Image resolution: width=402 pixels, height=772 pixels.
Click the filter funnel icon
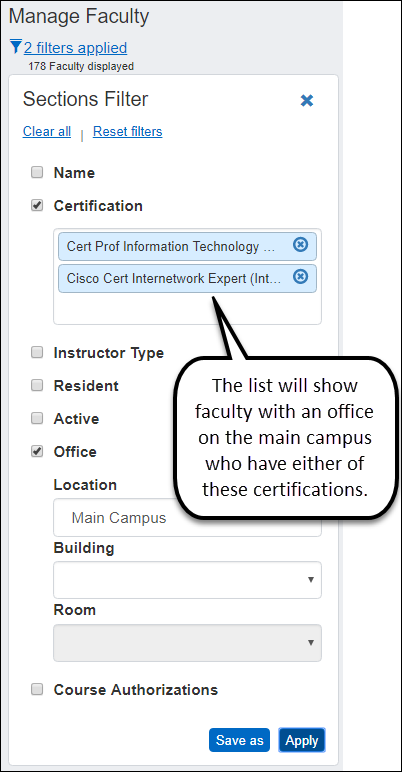pyautogui.click(x=16, y=47)
